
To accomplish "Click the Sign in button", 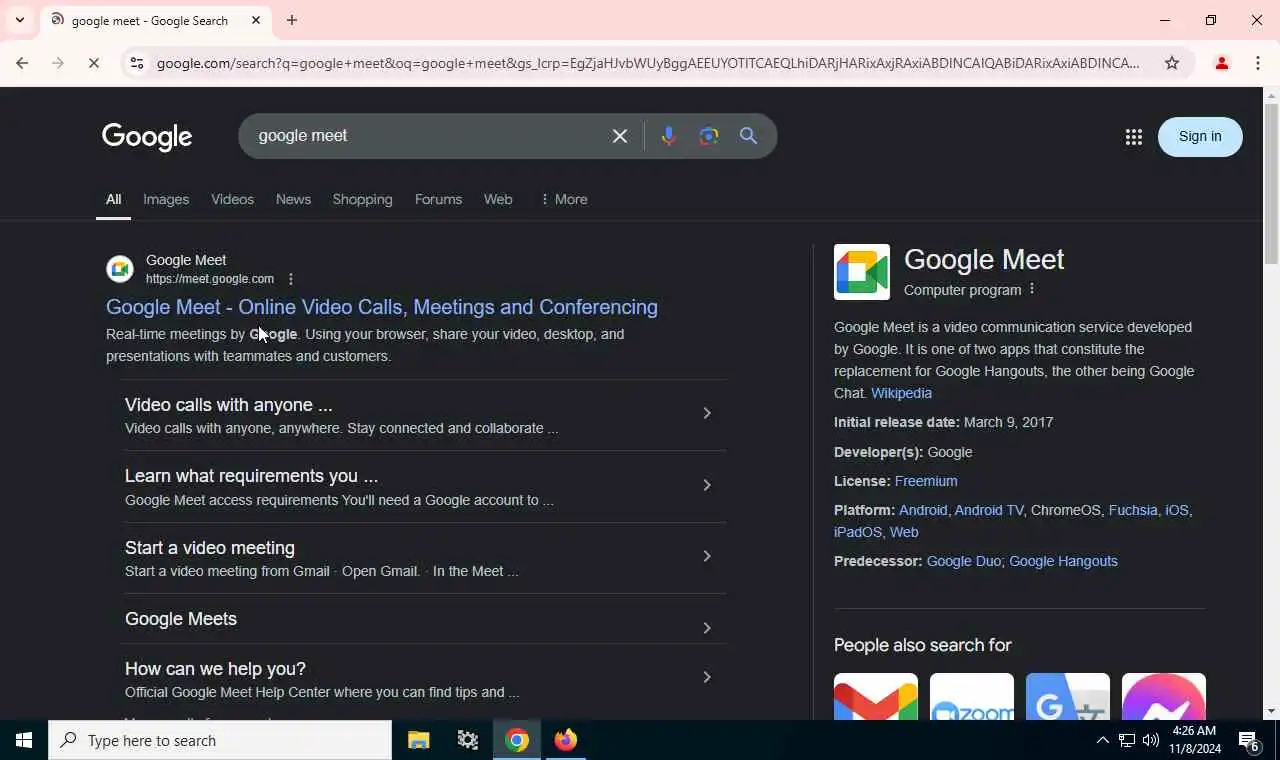I will pyautogui.click(x=1200, y=137).
